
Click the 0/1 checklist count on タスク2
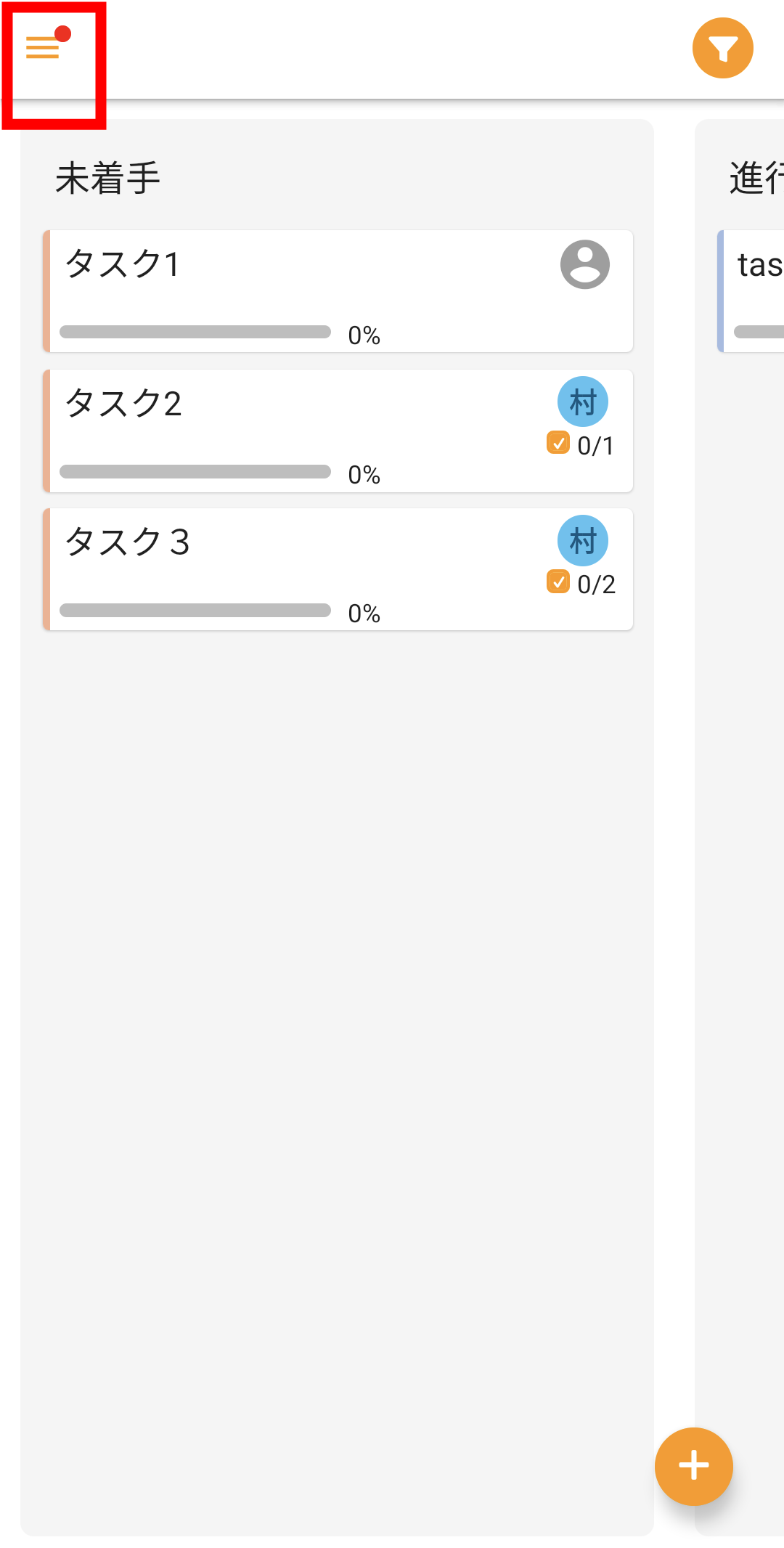(x=596, y=446)
